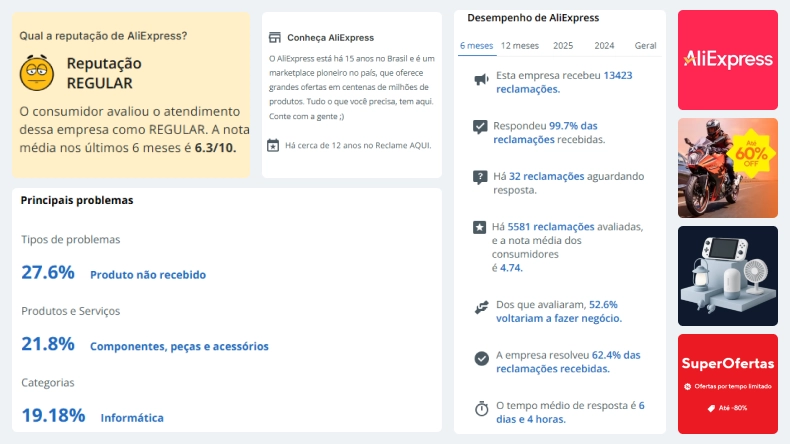Click the megaphone icon for complaints received

click(482, 79)
